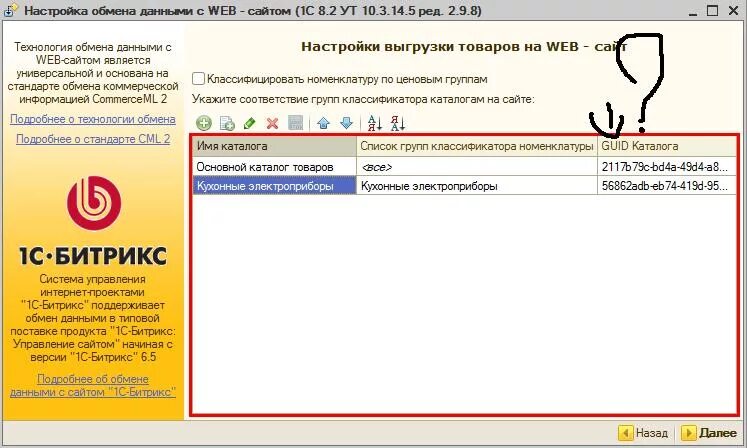Image resolution: width=747 pixels, height=448 pixels.
Task: Maximize the exchange settings window
Action: tap(712, 10)
